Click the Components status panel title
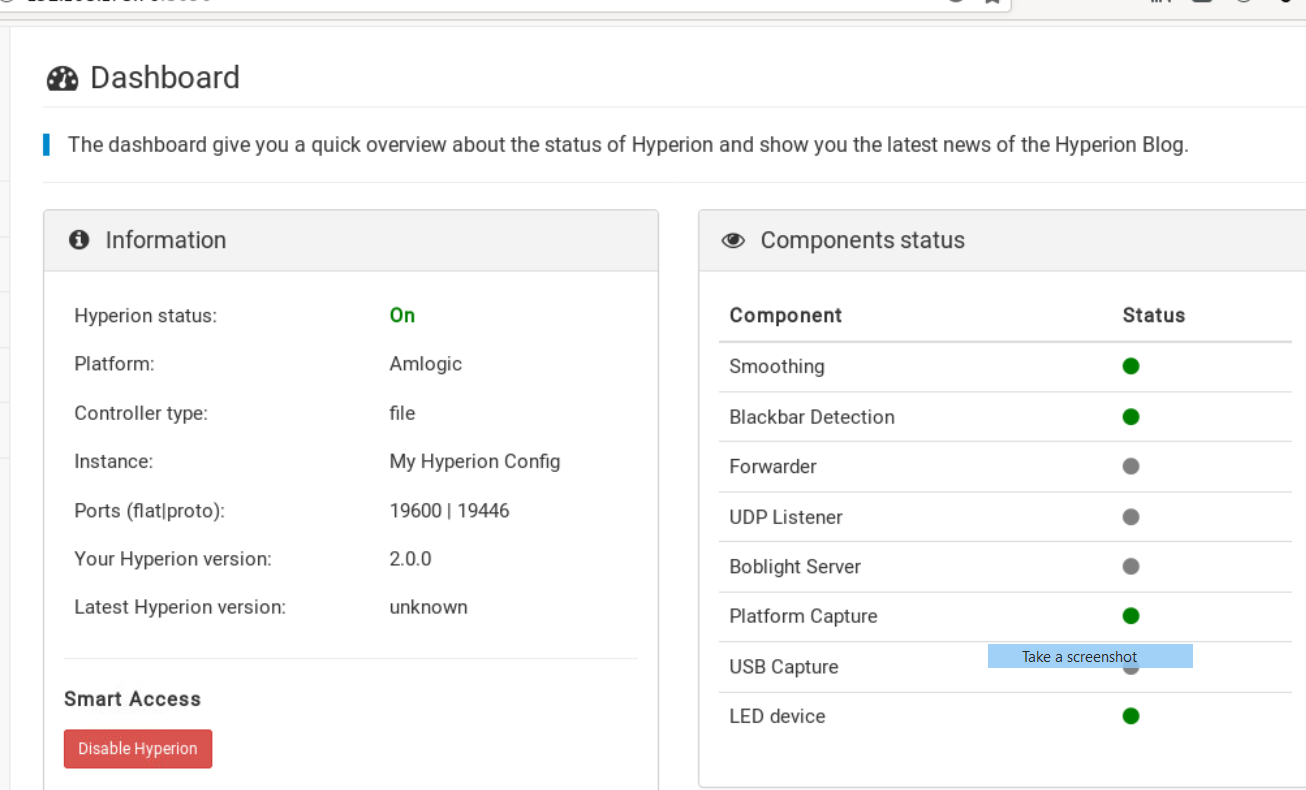This screenshot has width=1306, height=790. point(863,240)
